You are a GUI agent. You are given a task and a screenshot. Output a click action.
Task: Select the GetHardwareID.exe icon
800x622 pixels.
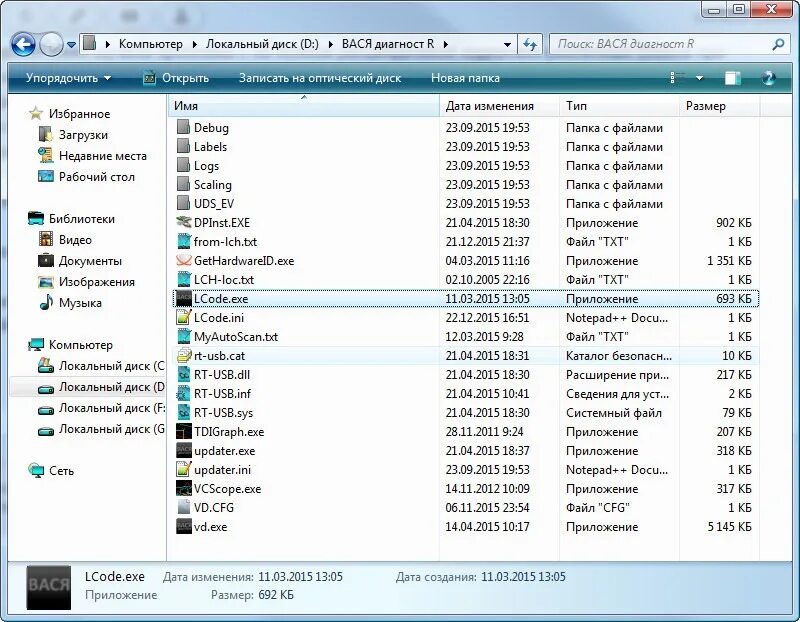[184, 260]
